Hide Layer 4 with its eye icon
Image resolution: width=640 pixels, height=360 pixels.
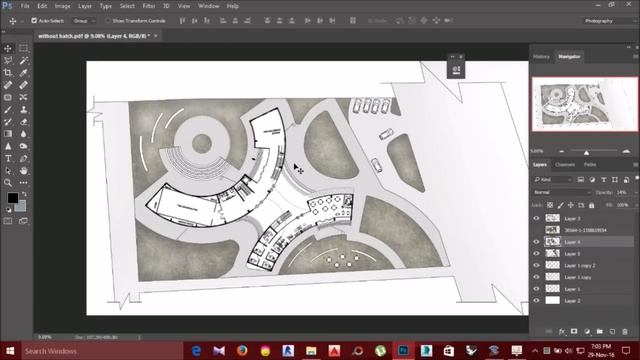(x=536, y=242)
